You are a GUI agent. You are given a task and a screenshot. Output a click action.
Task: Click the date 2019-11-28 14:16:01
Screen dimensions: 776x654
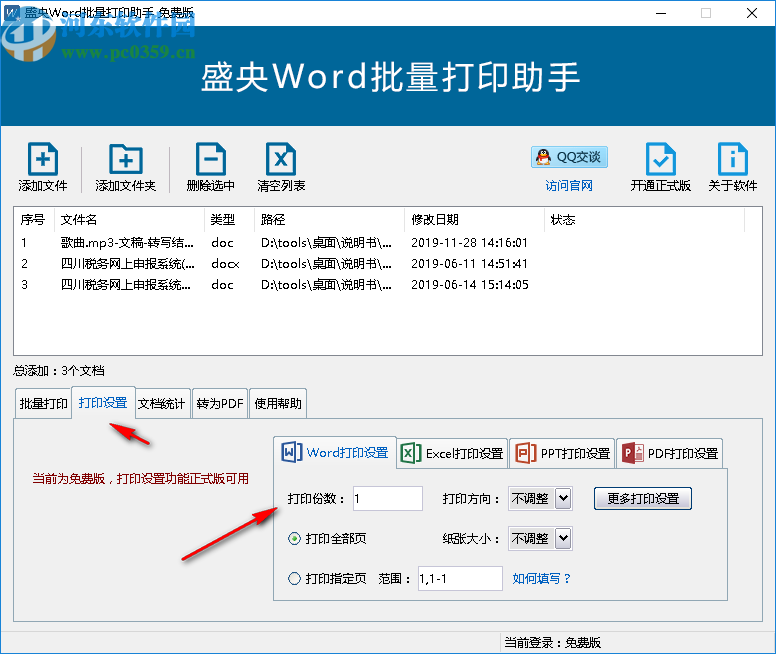tap(469, 243)
